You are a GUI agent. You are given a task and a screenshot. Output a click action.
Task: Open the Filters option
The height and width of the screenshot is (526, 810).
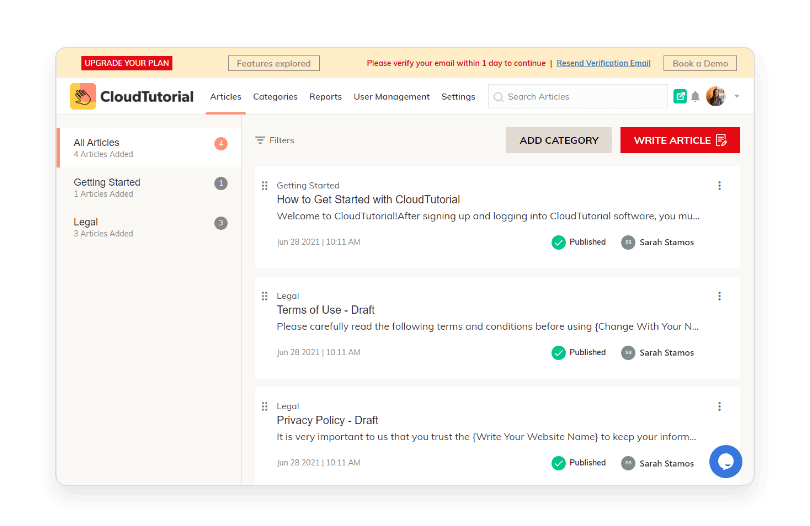[x=275, y=140]
